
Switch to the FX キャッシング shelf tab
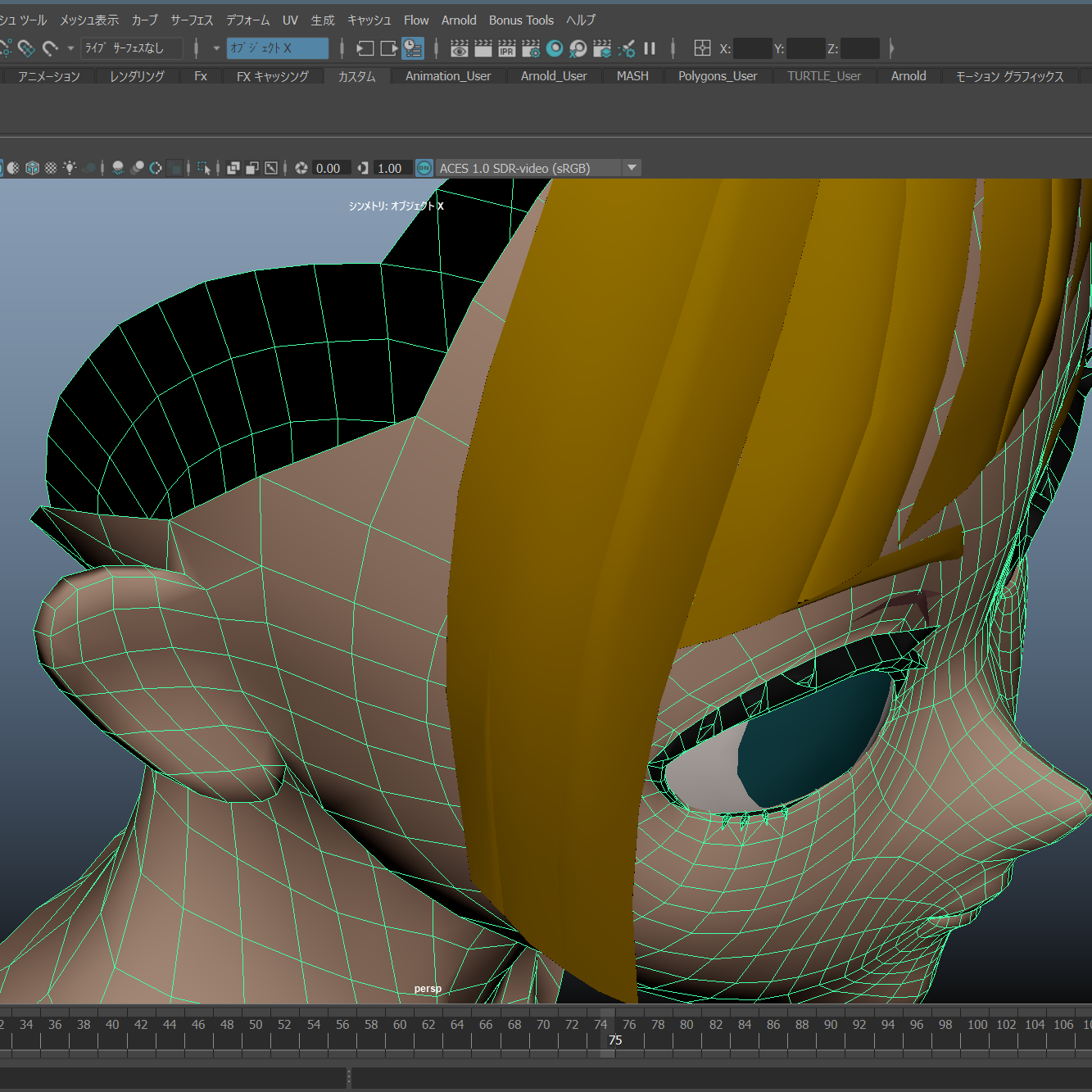pyautogui.click(x=273, y=76)
